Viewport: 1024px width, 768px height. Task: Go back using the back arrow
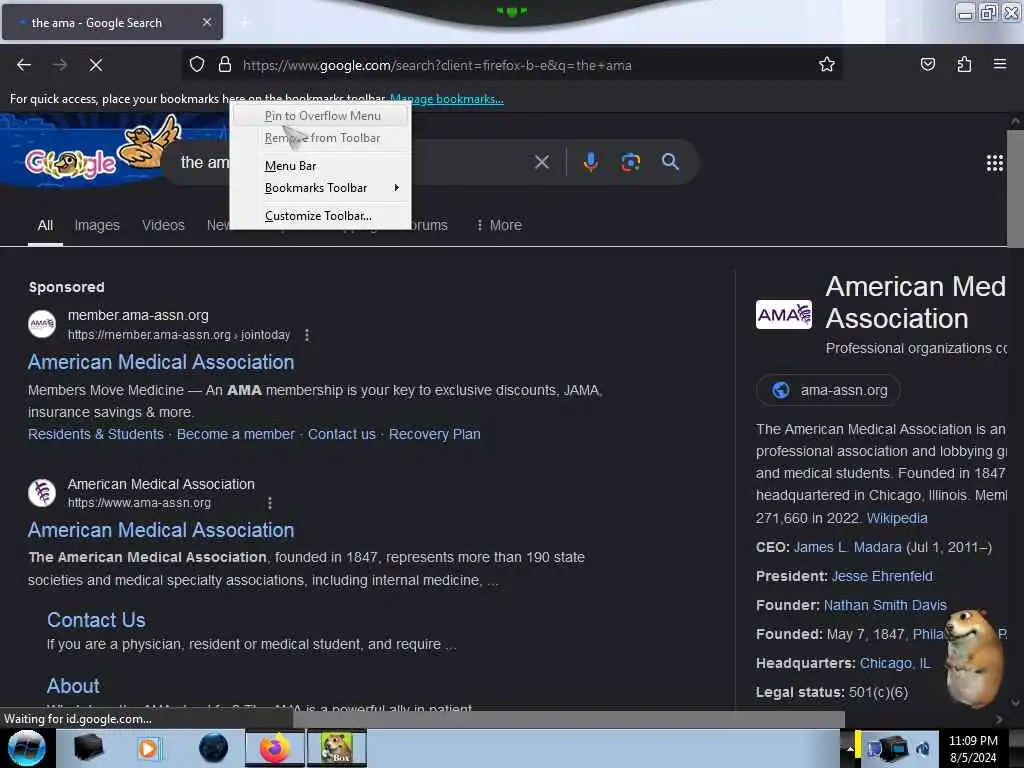24,65
